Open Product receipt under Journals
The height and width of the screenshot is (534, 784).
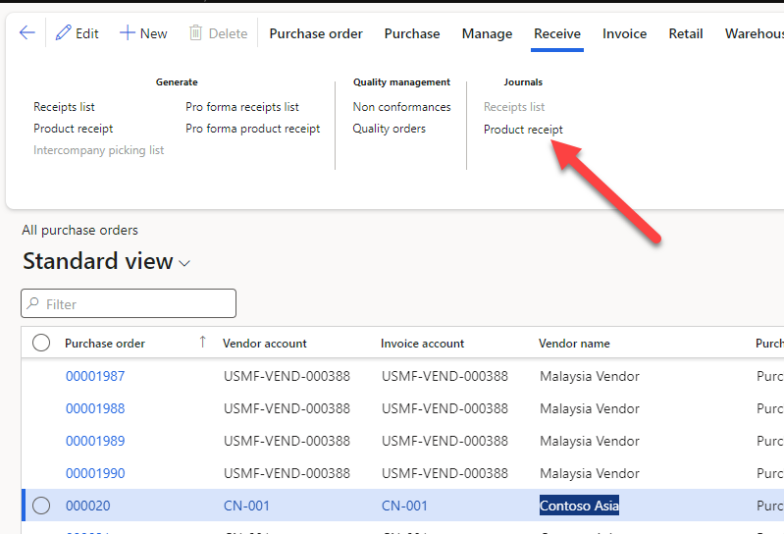coord(523,129)
